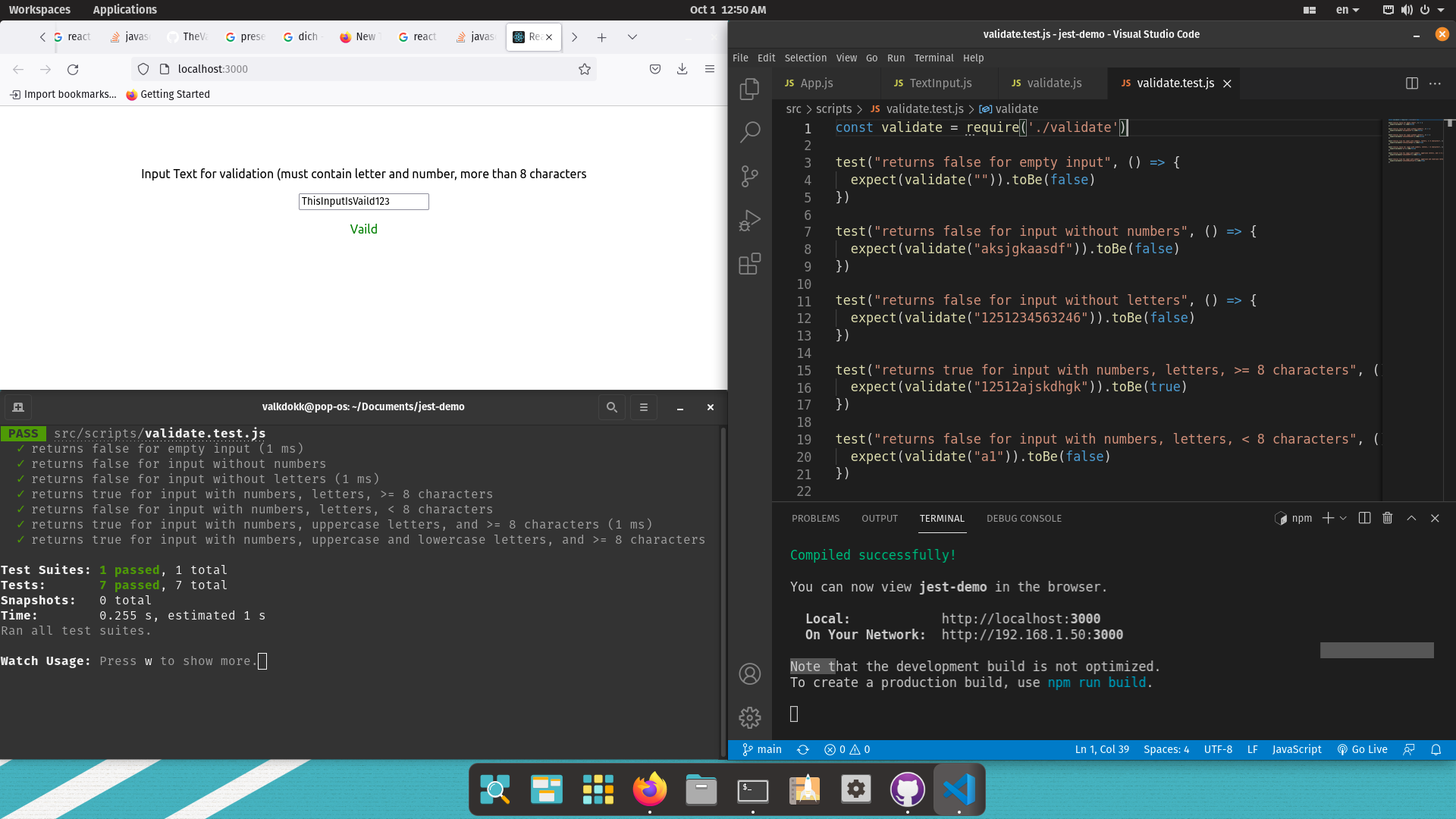Click the input field with ThisInputIsVaild123
The width and height of the screenshot is (1456, 819).
[363, 200]
